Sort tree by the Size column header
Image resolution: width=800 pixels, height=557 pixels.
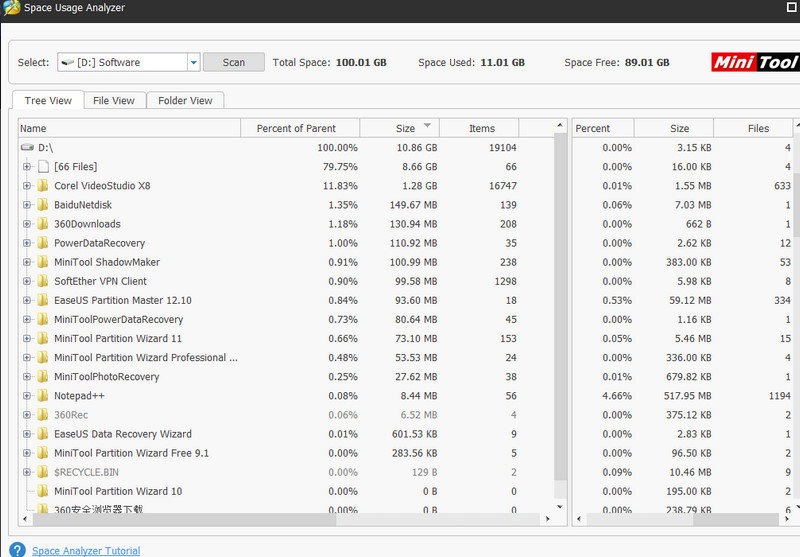tap(399, 129)
